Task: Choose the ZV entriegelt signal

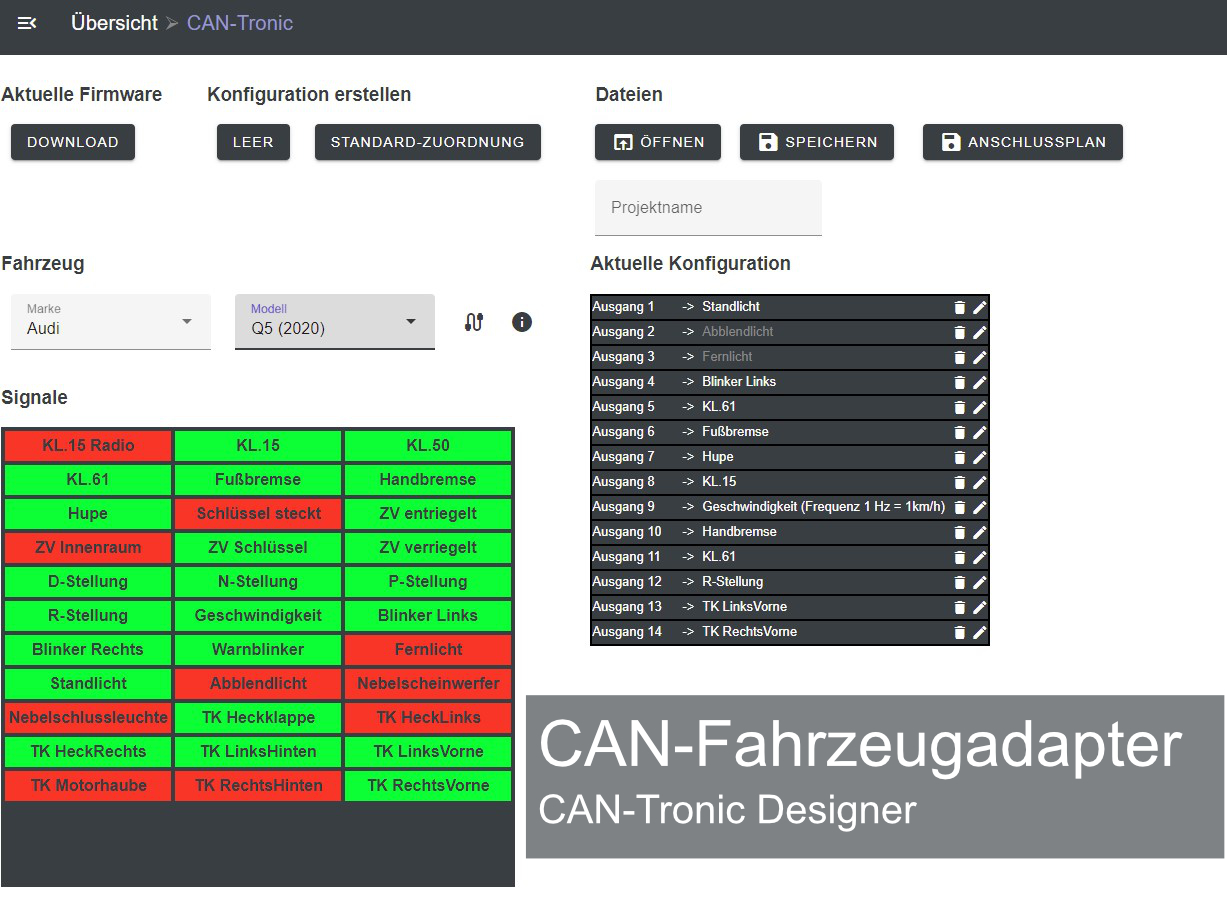Action: (428, 514)
